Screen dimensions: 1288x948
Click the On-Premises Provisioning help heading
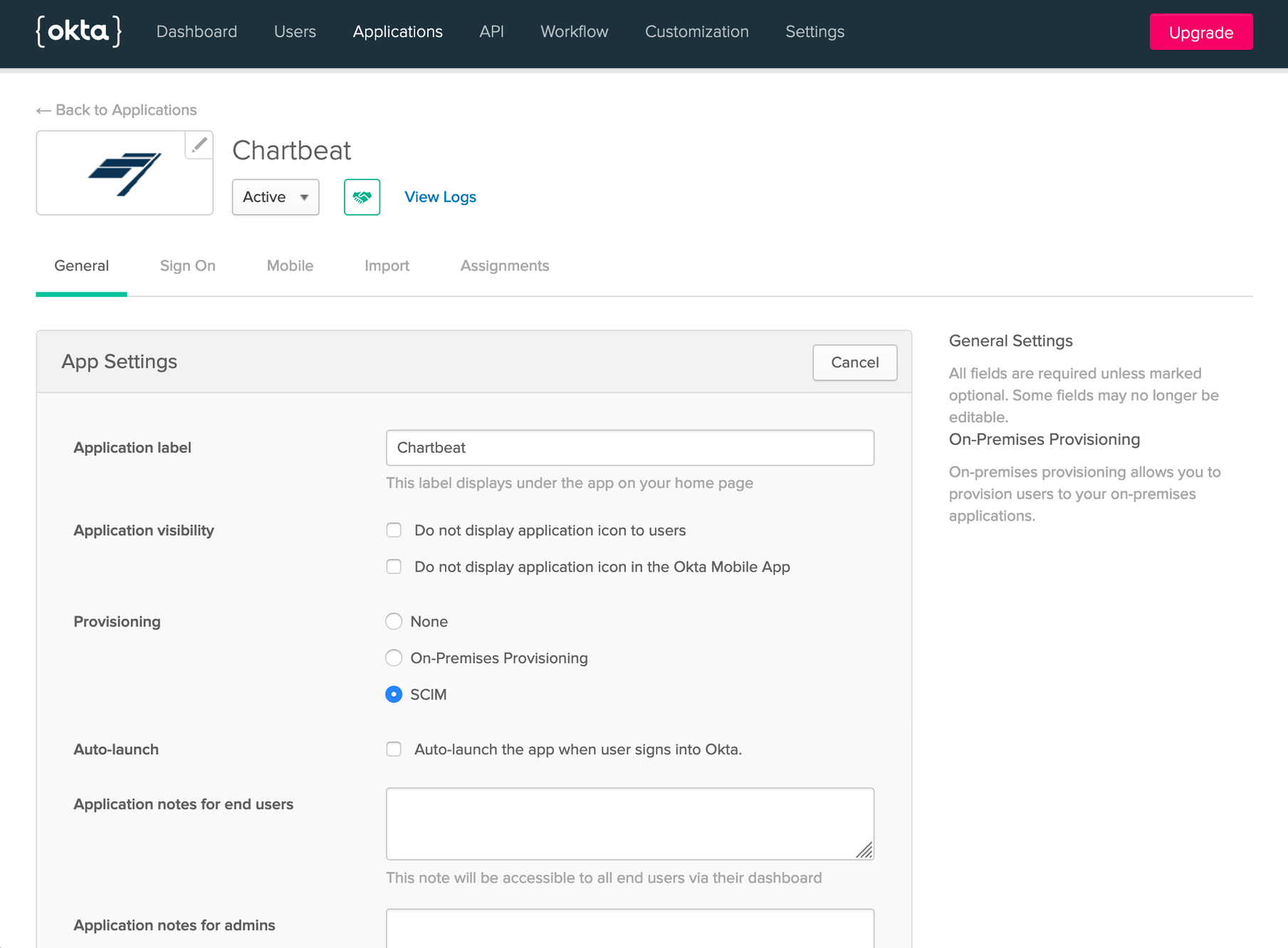1044,440
